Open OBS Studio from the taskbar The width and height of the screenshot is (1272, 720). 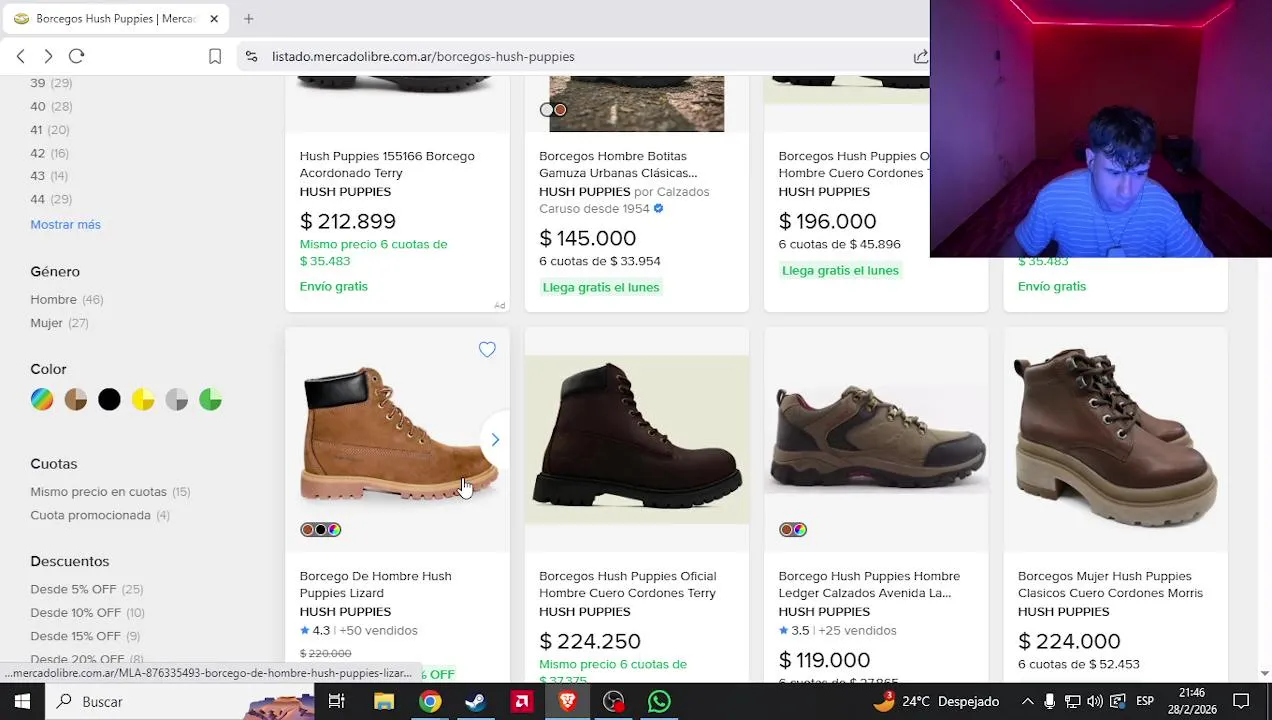(613, 702)
